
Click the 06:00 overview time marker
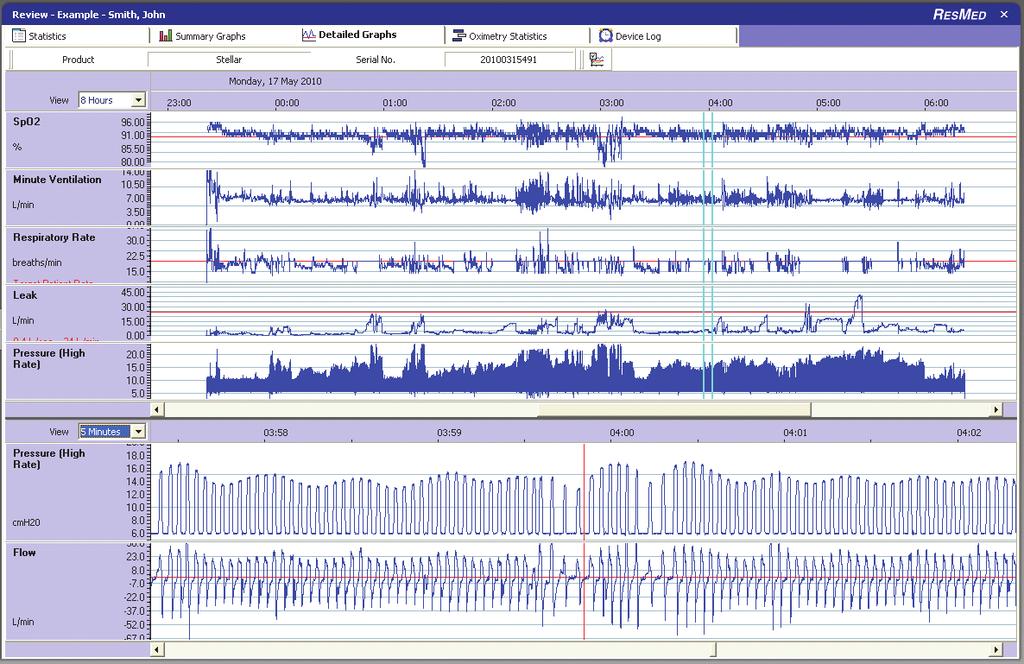tap(936, 103)
